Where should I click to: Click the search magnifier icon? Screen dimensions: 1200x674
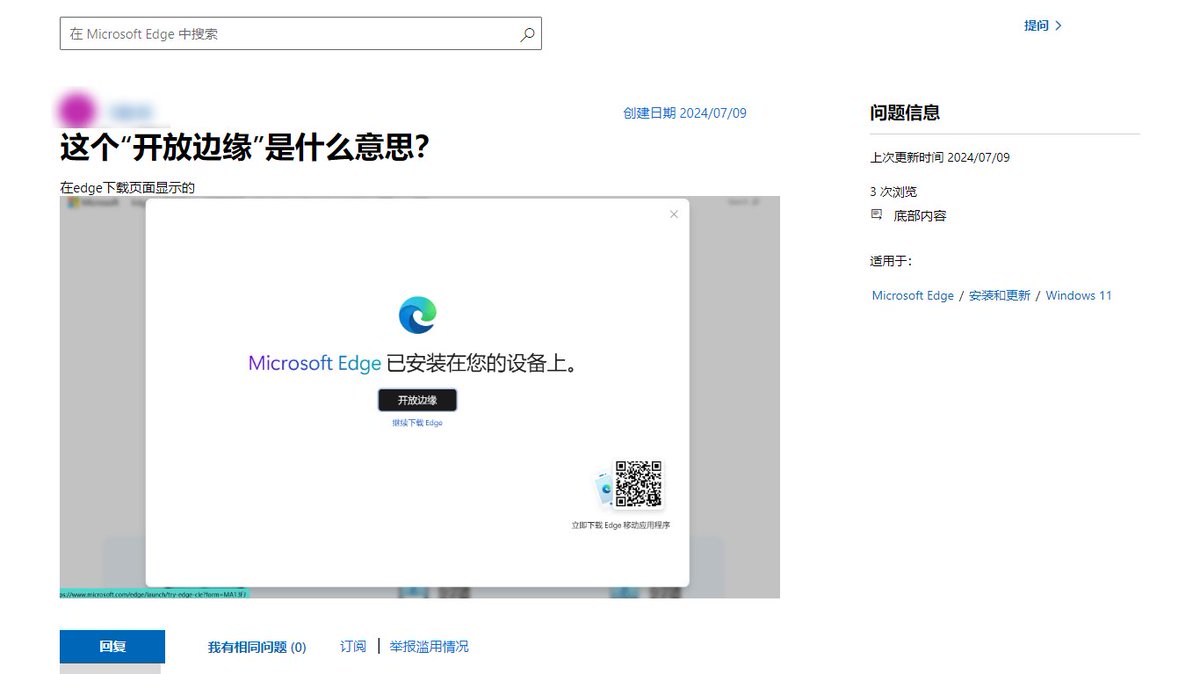pos(528,34)
